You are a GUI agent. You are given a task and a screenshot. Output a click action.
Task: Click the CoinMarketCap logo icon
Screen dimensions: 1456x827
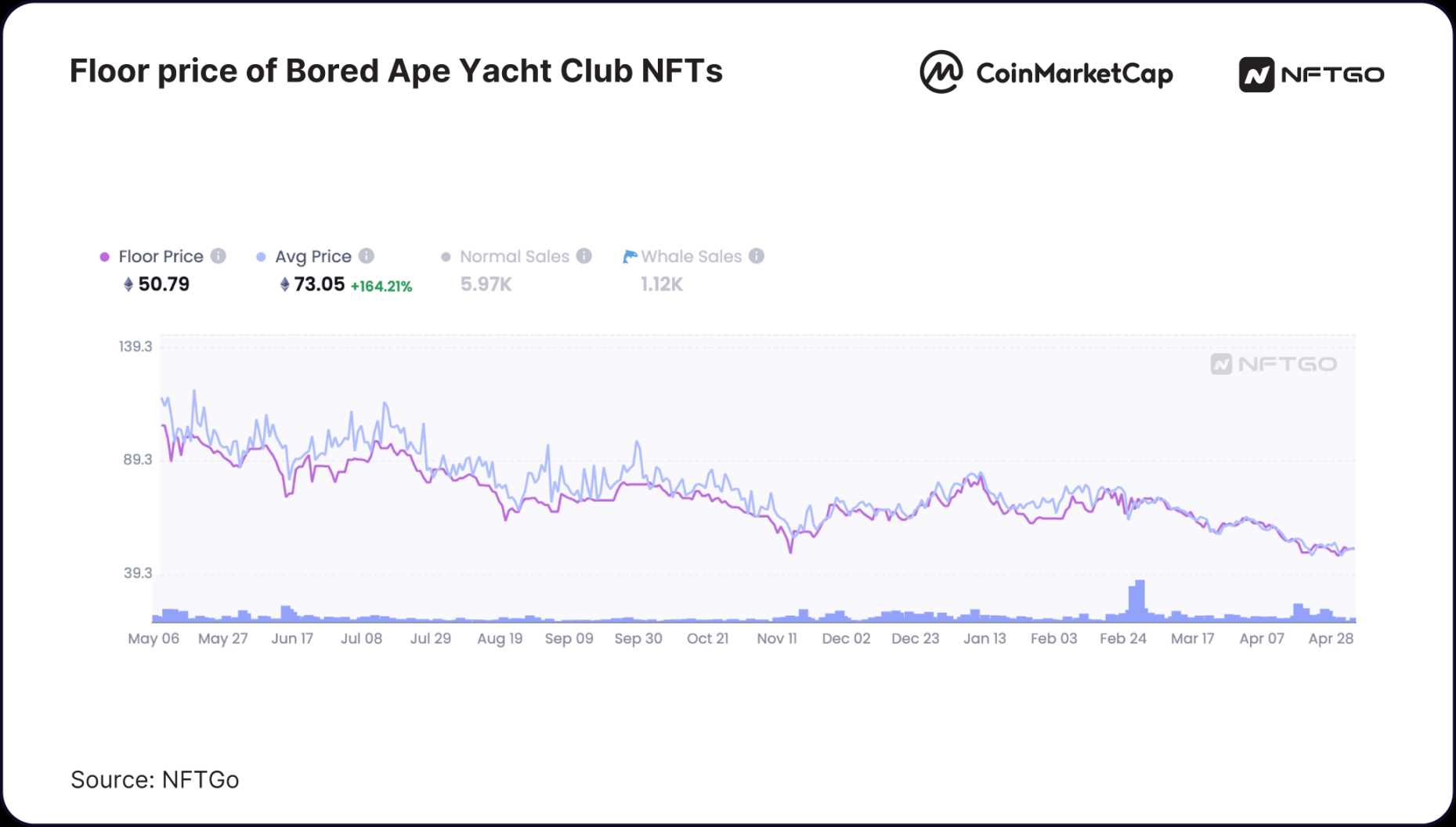pos(941,73)
